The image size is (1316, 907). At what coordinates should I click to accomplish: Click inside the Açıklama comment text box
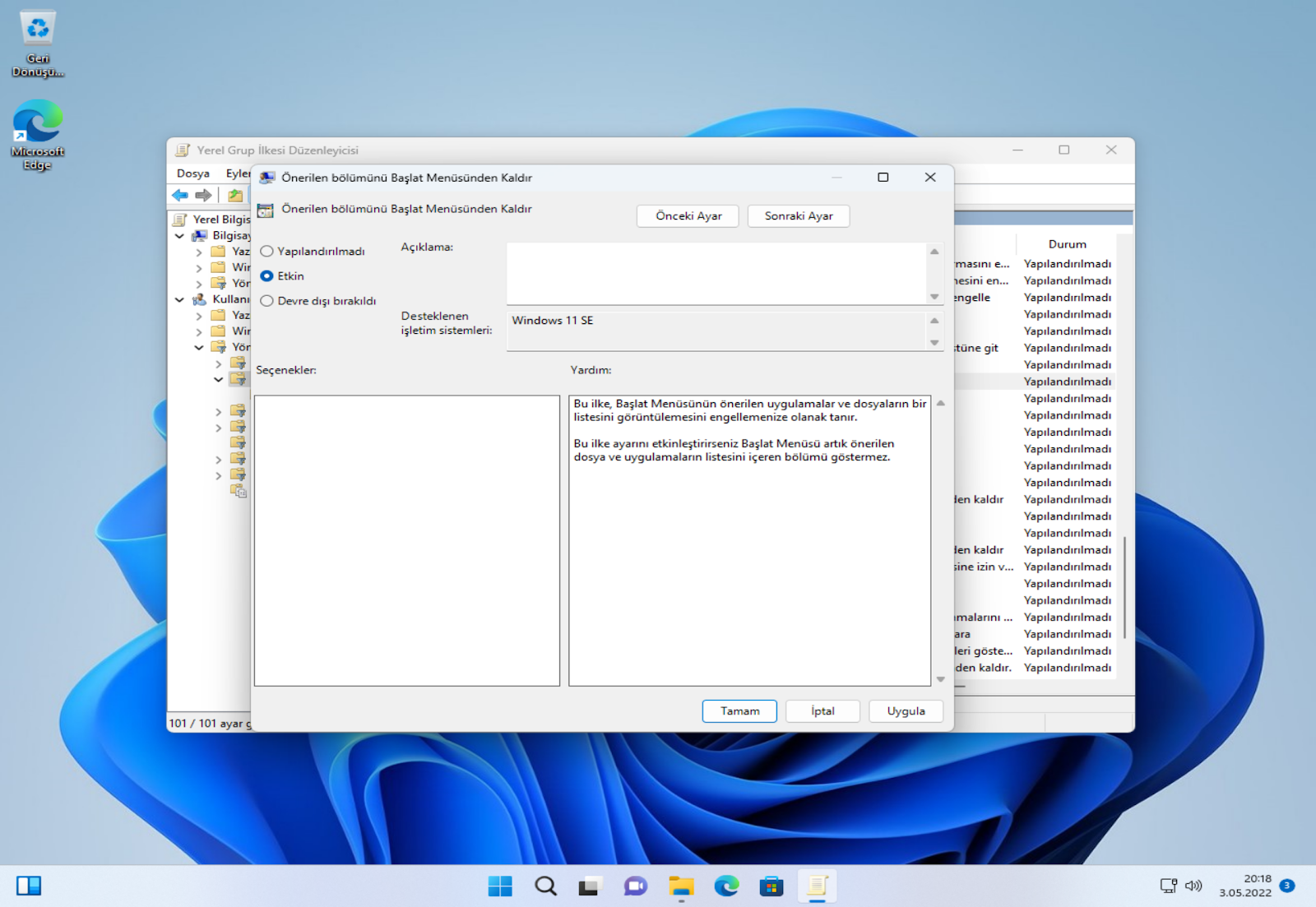coord(716,274)
